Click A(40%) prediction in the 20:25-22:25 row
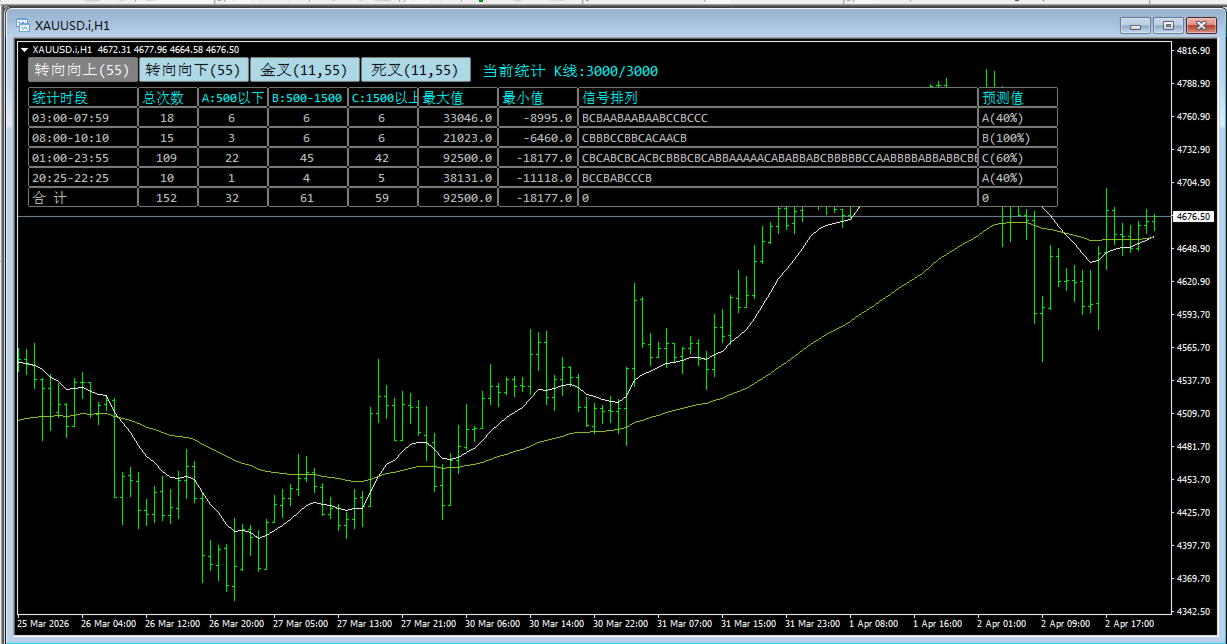The image size is (1227, 644). coord(1018,178)
